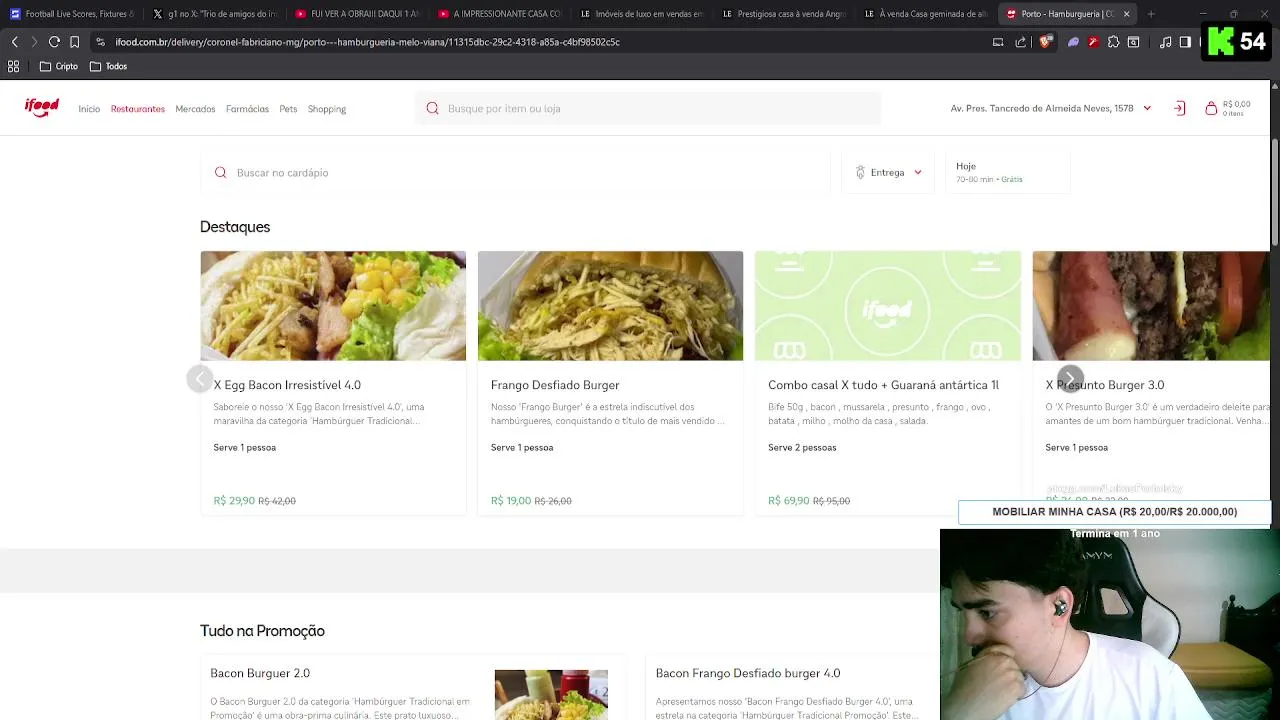
Task: Open the Bacon Frango Desfiado burger 4.0 item
Action: click(x=793, y=688)
